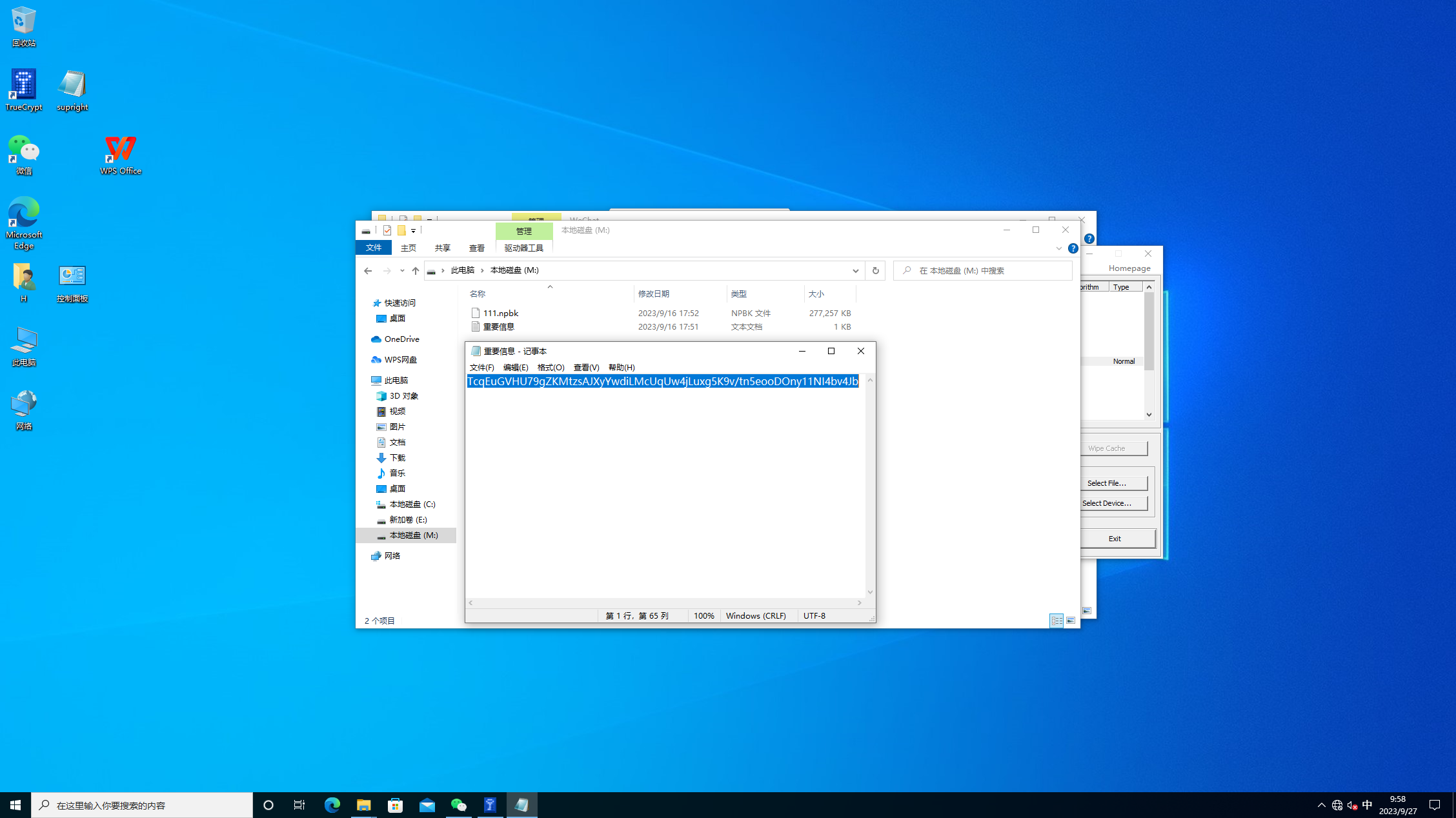Switch to large icons view layout
Image resolution: width=1456 pixels, height=818 pixels.
tap(1071, 621)
